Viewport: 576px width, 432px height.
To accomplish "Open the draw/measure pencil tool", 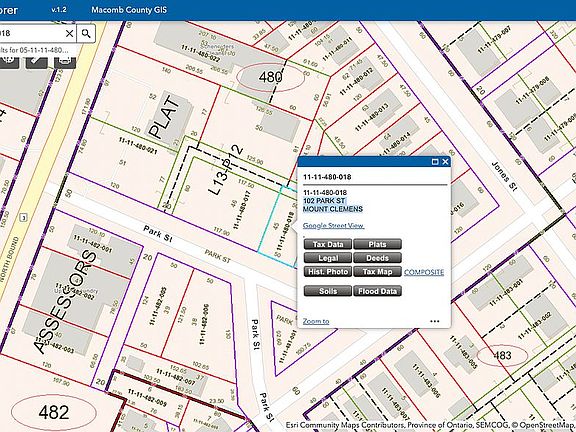I will click(x=36, y=62).
